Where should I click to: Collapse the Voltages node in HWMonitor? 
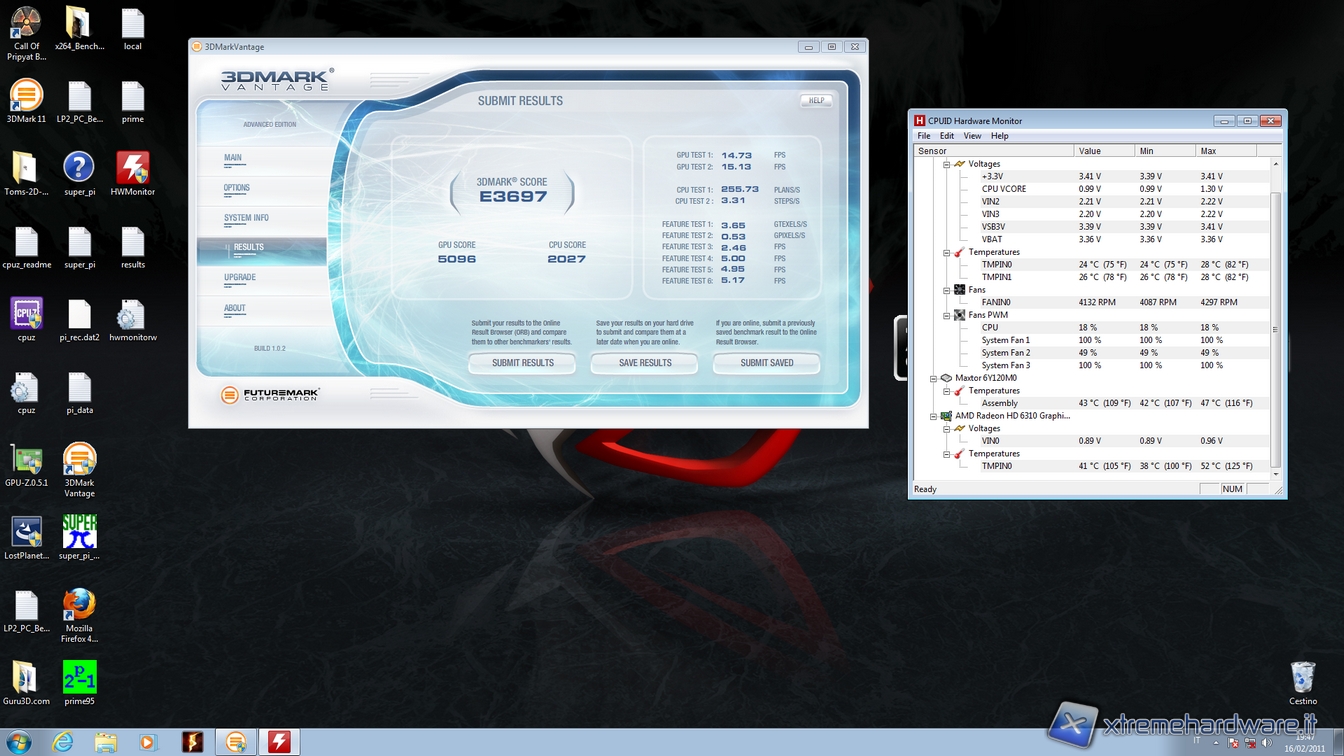tap(947, 164)
